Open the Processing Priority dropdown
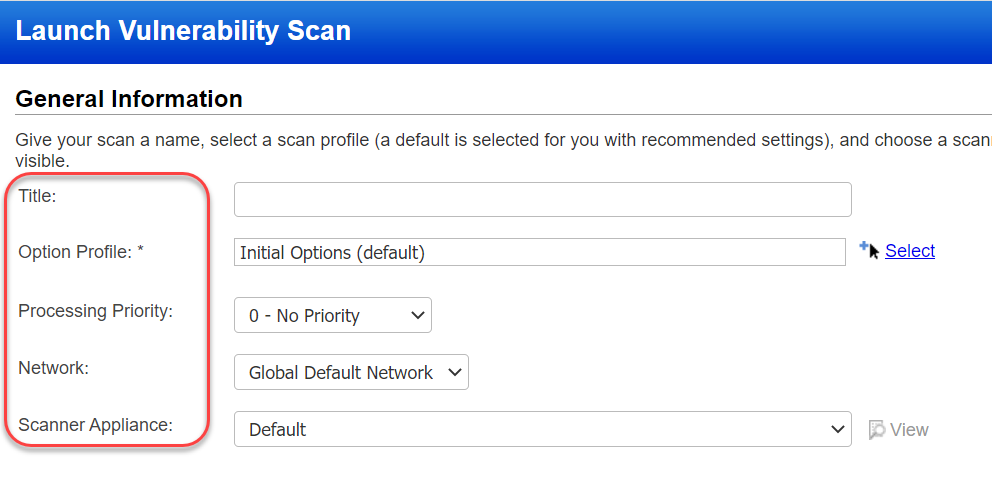992x487 pixels. (332, 316)
